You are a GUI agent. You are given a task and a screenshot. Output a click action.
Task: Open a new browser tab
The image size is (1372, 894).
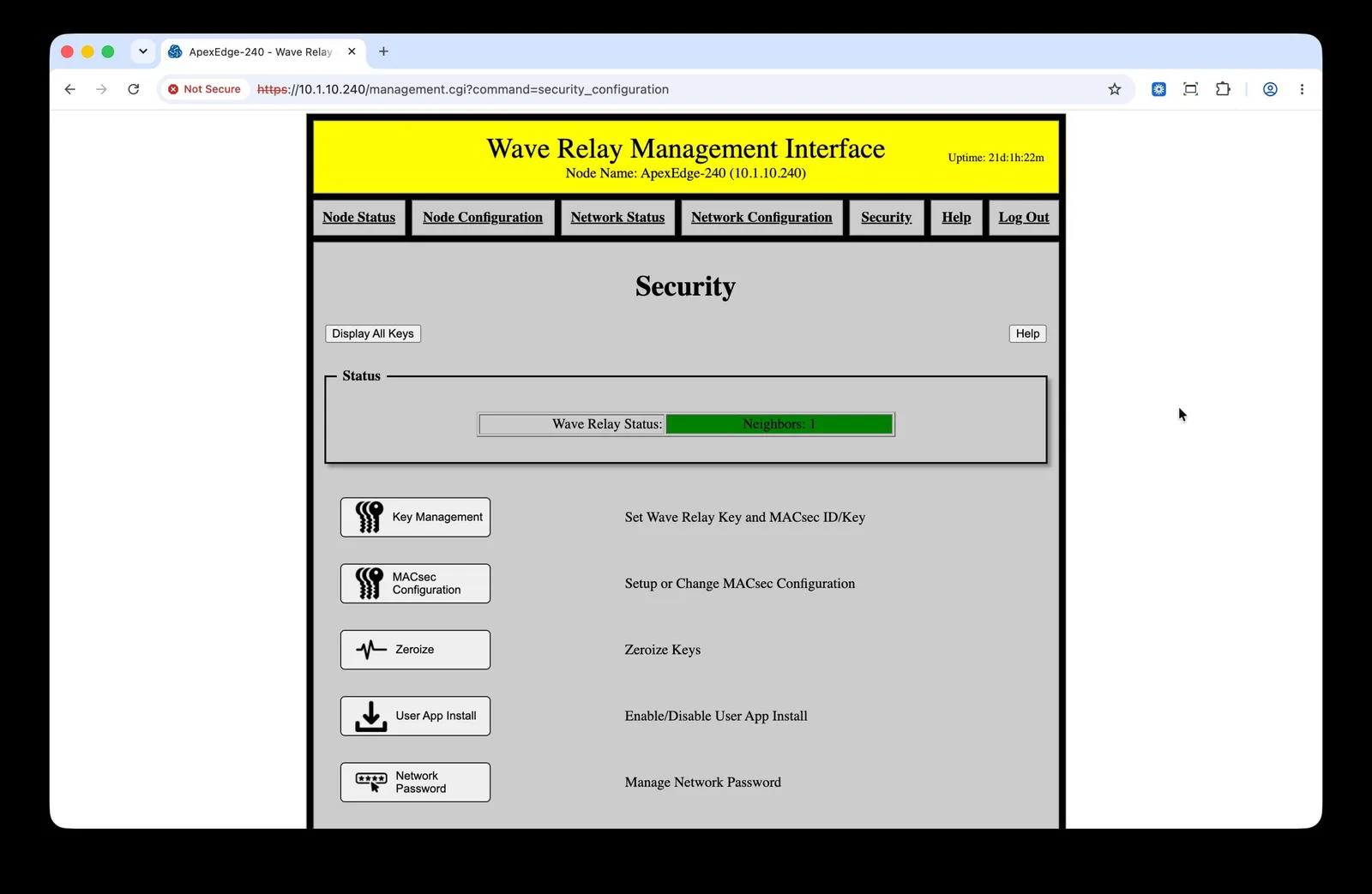(x=383, y=51)
